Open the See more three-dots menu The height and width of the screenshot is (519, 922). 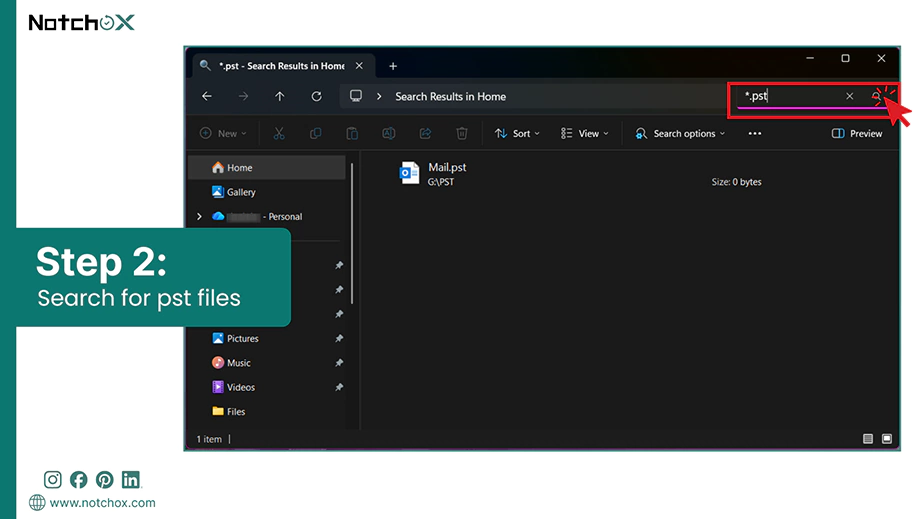click(755, 133)
